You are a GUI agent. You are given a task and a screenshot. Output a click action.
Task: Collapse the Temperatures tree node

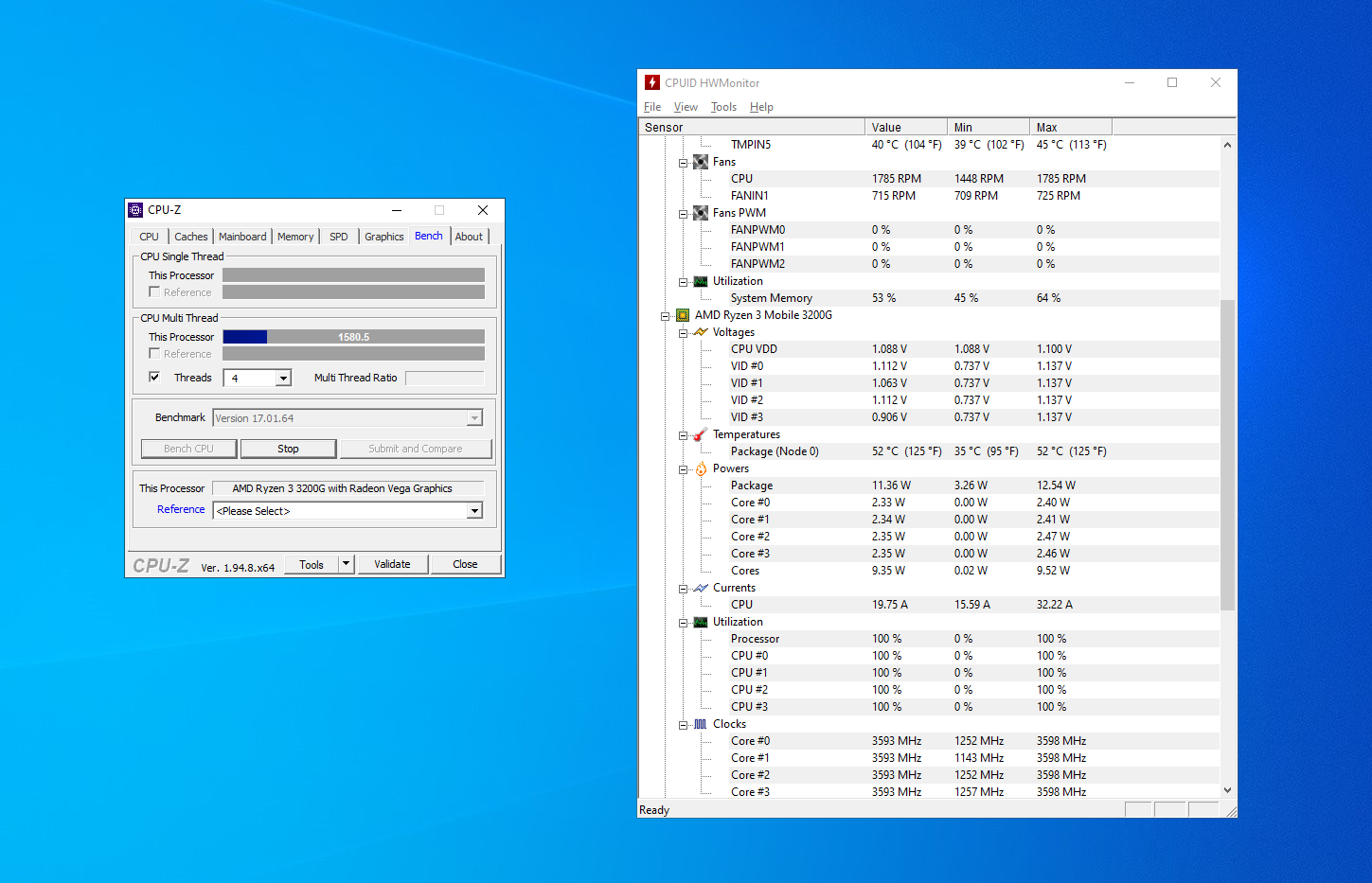coord(683,435)
